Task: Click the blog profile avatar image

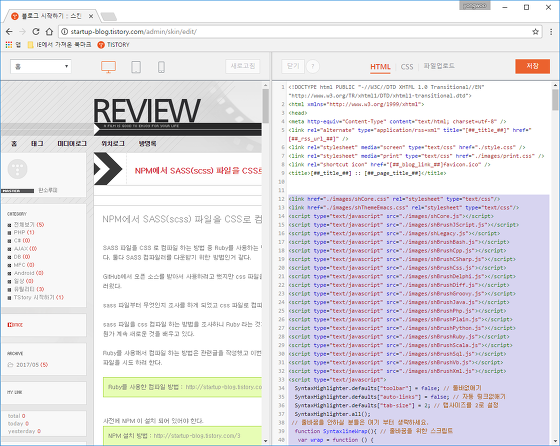Action: pyautogui.click(x=17, y=169)
